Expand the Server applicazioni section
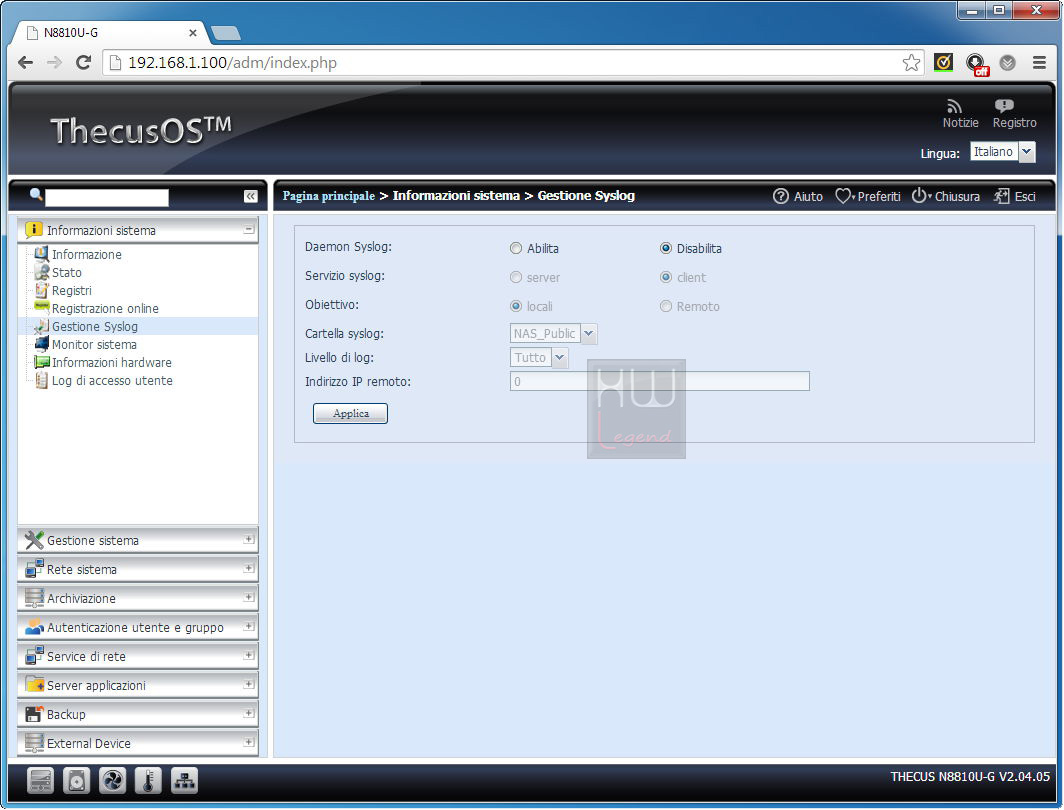1064x810 pixels. click(249, 684)
